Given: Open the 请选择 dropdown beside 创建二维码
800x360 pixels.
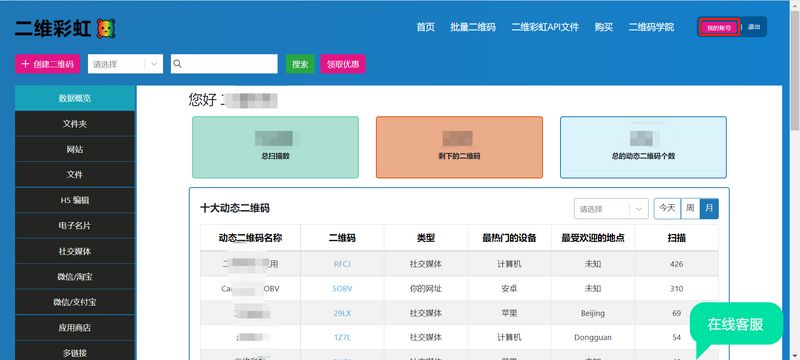Looking at the screenshot, I should click(126, 64).
